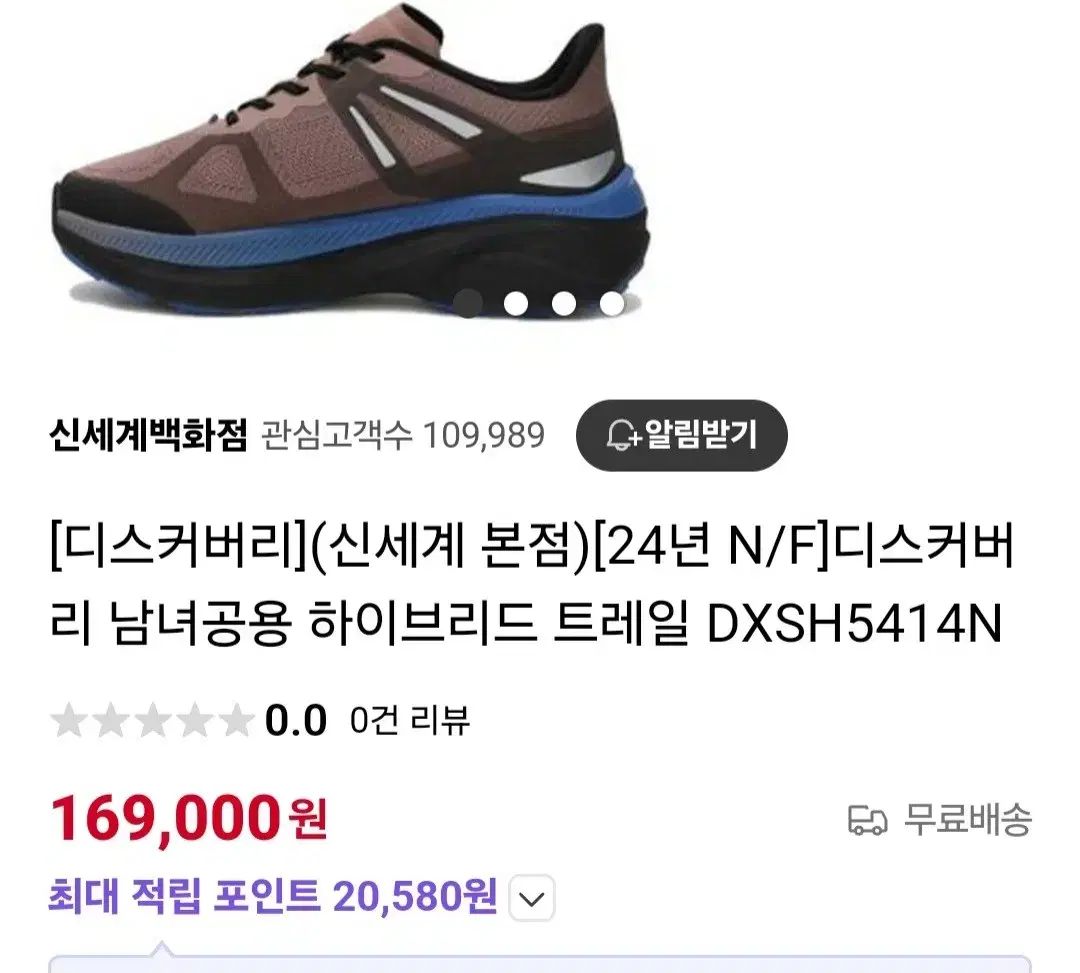Click the third rating star
This screenshot has height=973, width=1080.
[153, 720]
